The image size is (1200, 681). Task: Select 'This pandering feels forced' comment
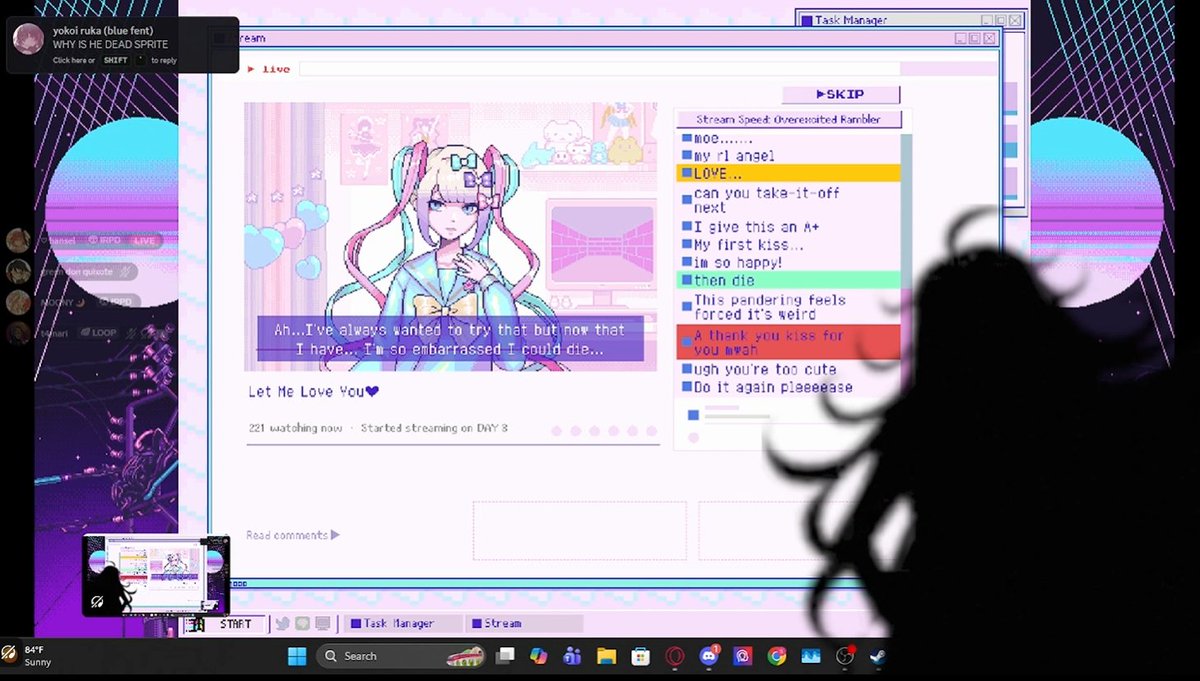point(788,307)
